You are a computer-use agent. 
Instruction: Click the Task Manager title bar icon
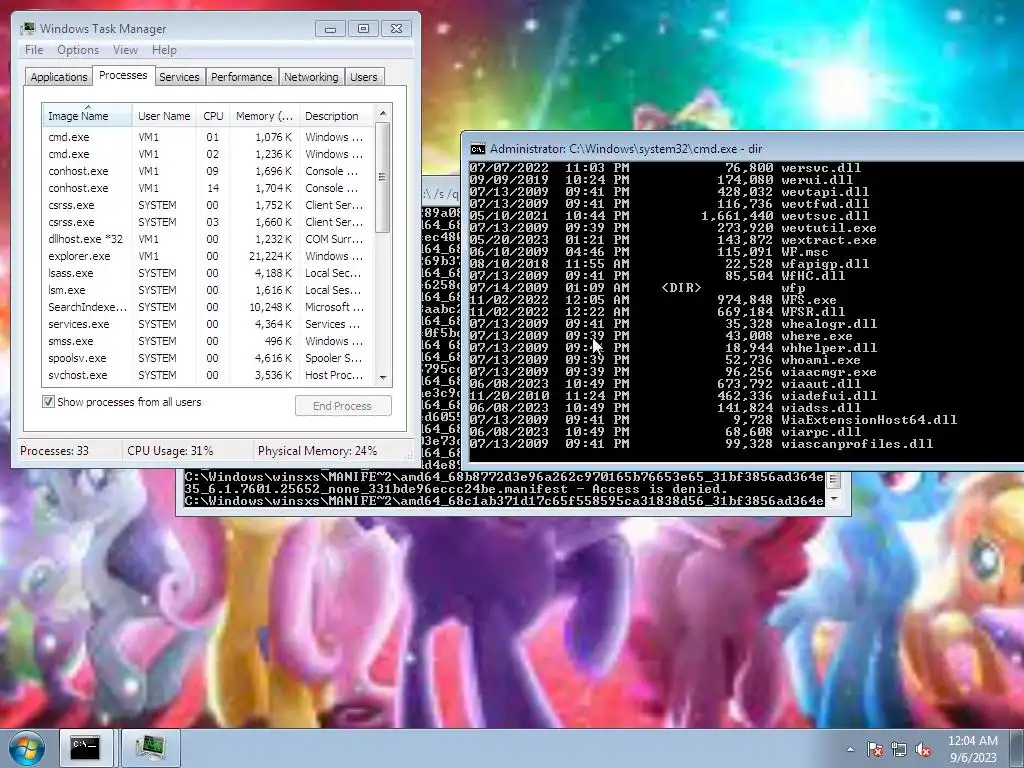pyautogui.click(x=27, y=28)
